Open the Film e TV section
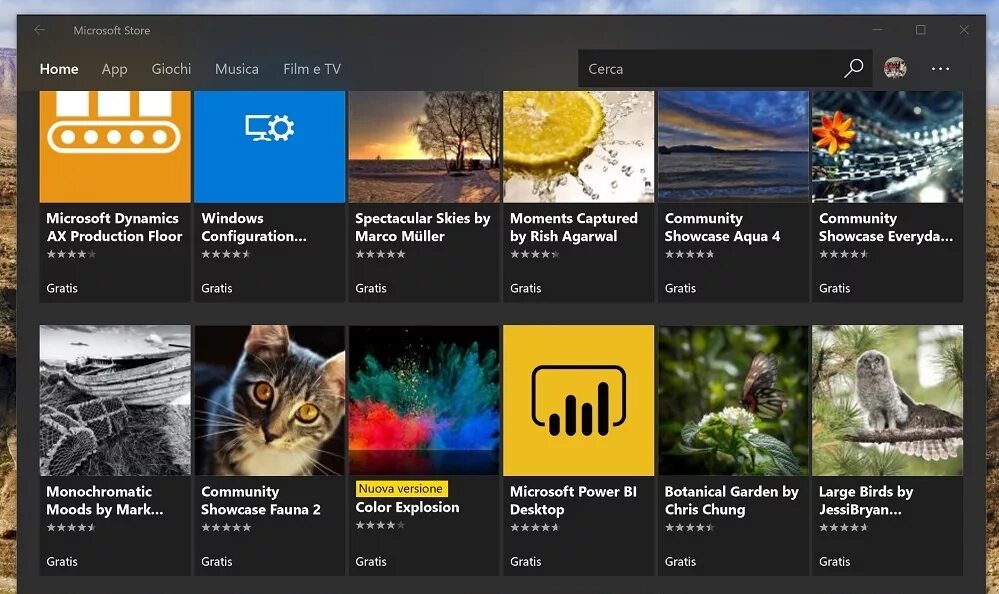The image size is (999, 594). point(311,69)
